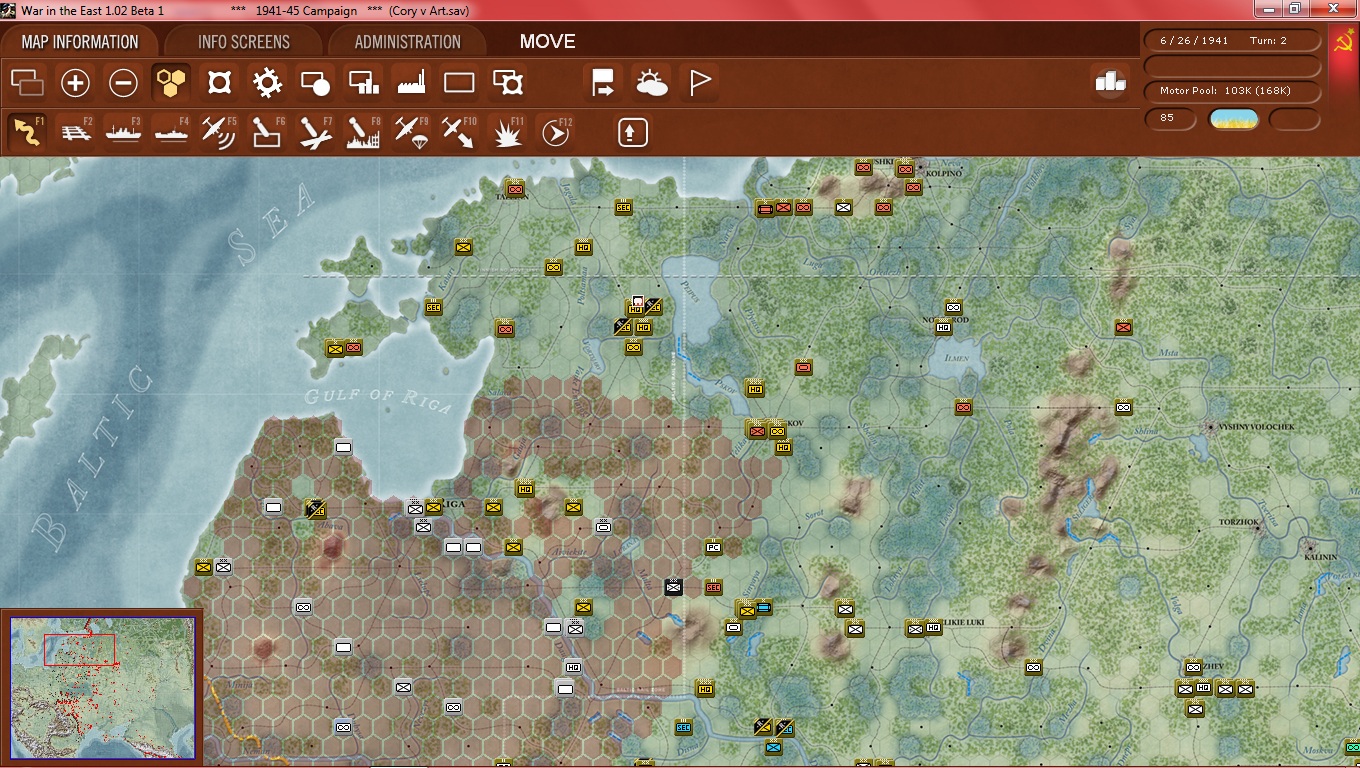Click the 85 value box
This screenshot has width=1360, height=768.
1170,119
